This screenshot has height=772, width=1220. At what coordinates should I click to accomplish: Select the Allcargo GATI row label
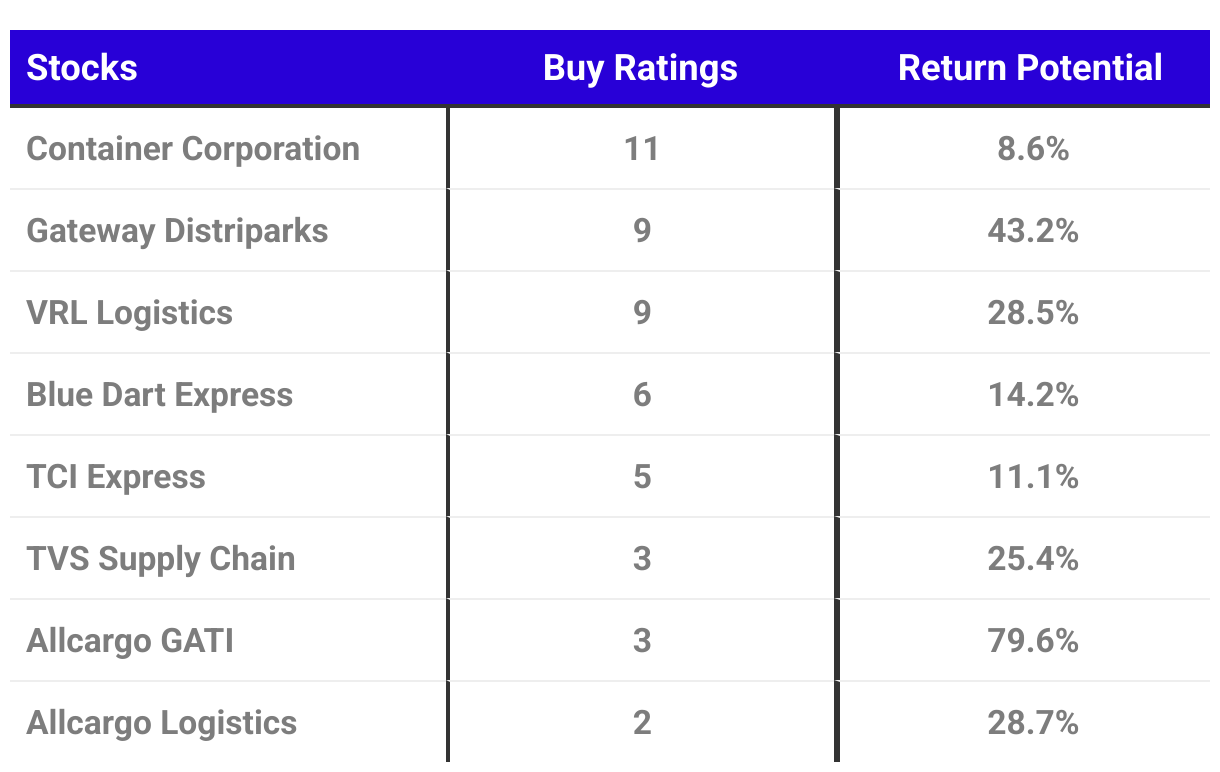130,641
